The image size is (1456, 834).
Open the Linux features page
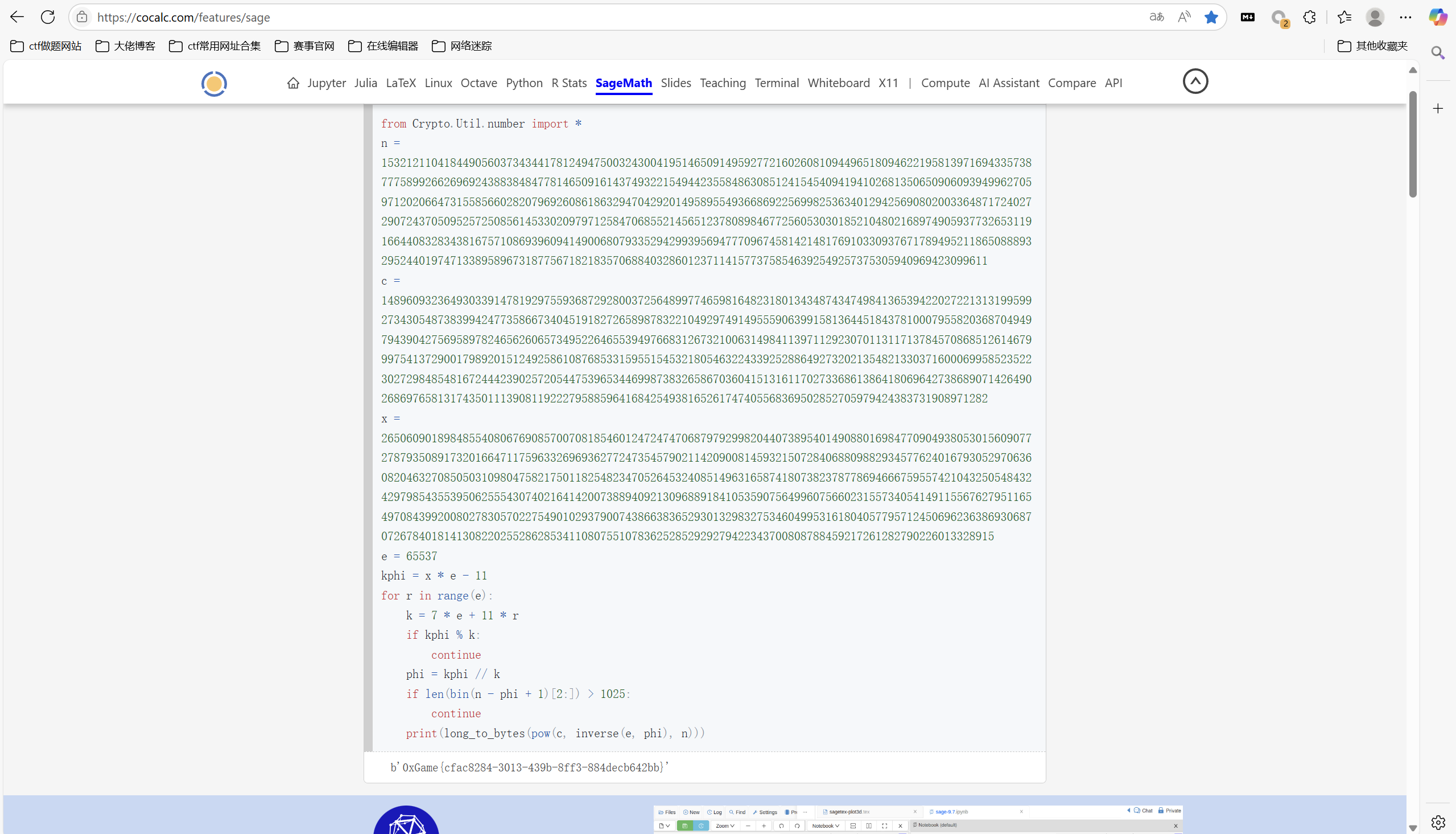click(439, 83)
